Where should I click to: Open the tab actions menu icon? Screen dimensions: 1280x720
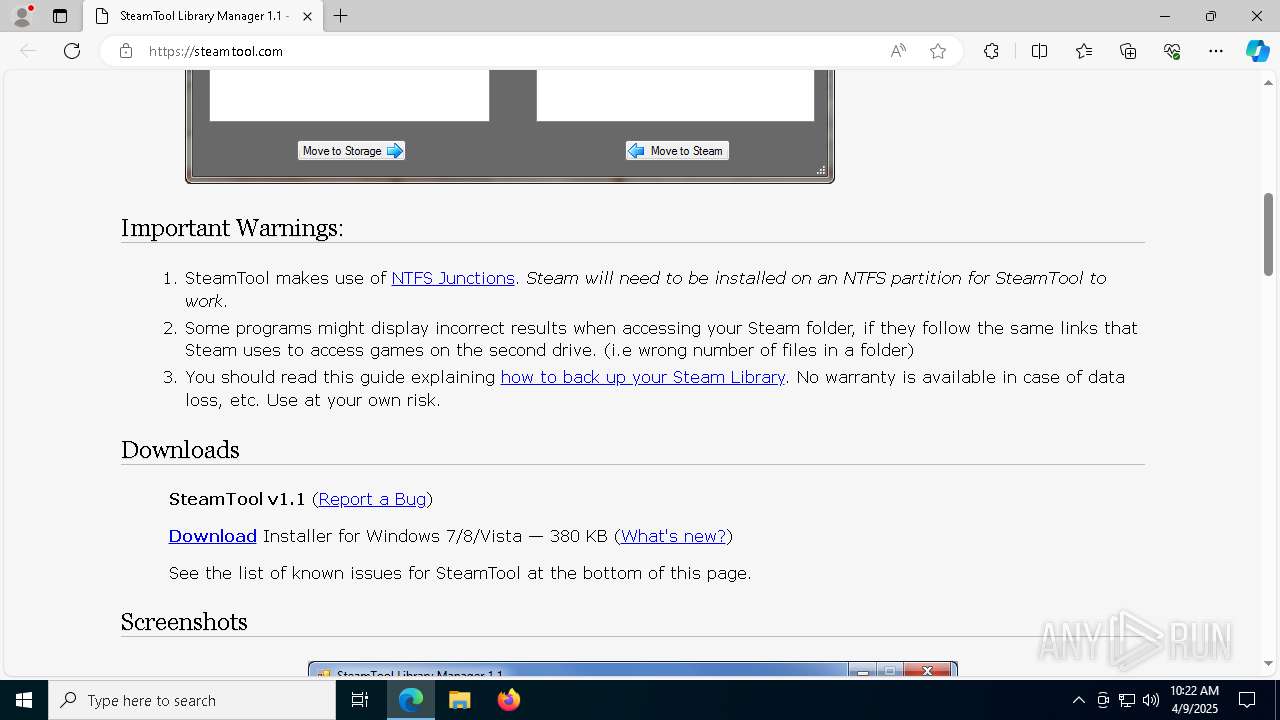[60, 16]
